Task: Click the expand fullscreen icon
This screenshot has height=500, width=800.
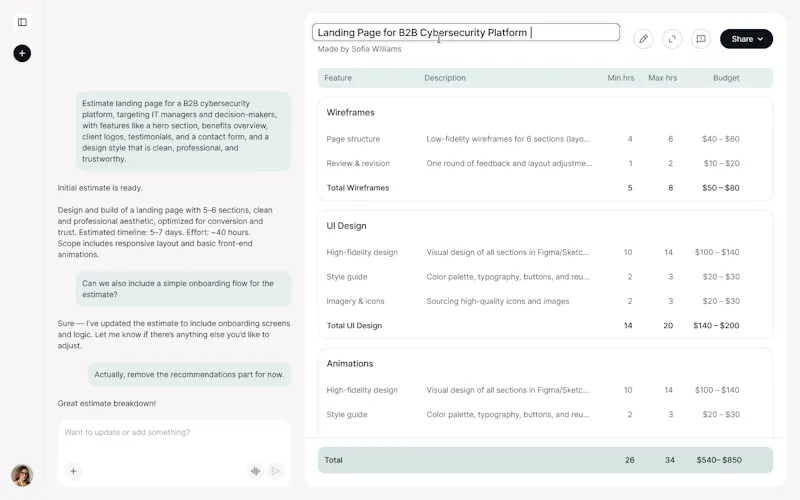Action: tap(672, 39)
